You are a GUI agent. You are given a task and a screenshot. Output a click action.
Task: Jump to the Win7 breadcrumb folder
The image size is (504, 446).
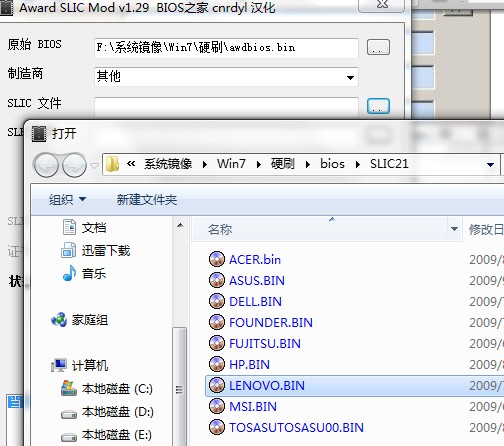tap(231, 164)
